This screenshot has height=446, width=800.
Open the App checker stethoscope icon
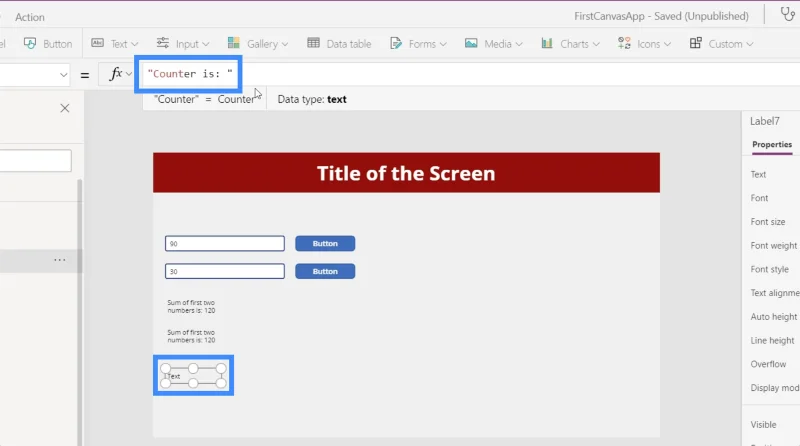[x=787, y=14]
